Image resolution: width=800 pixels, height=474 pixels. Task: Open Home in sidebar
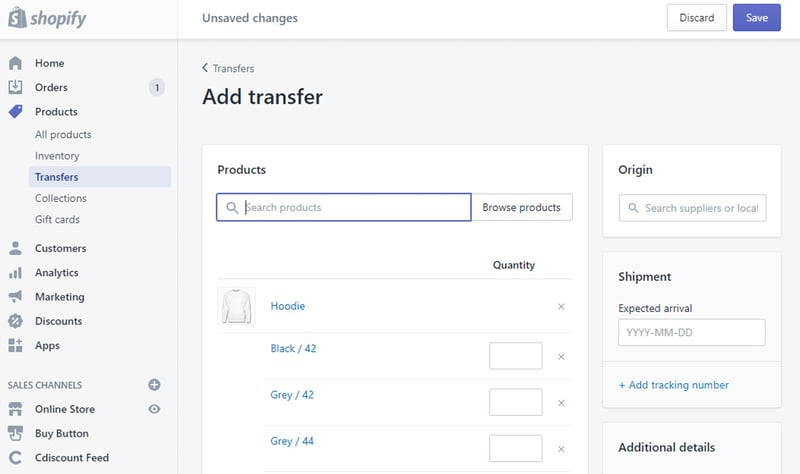49,63
